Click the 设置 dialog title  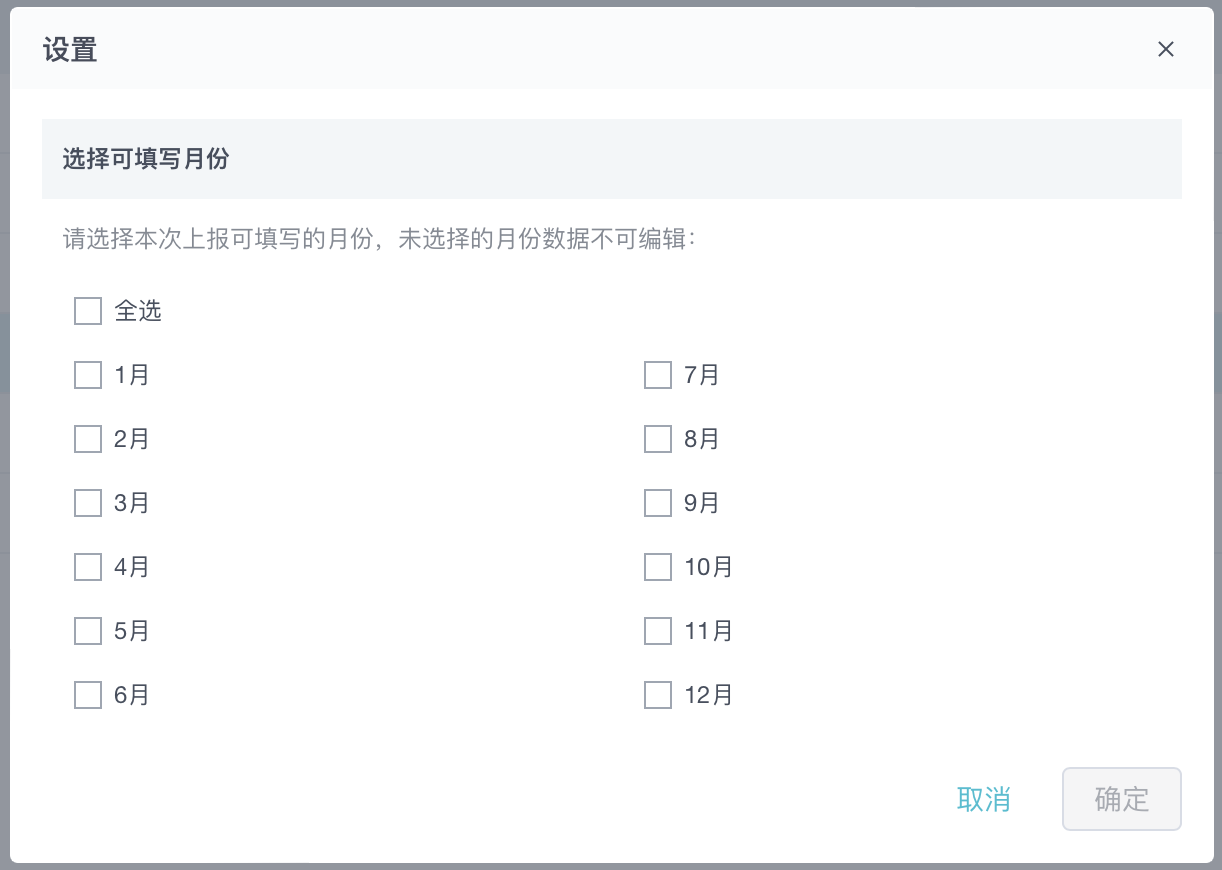70,50
